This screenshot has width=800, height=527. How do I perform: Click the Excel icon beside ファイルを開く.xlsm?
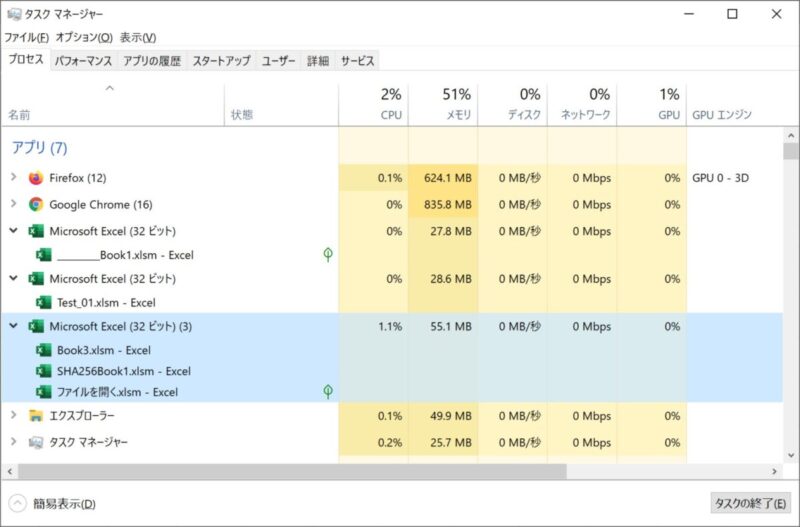[x=44, y=392]
